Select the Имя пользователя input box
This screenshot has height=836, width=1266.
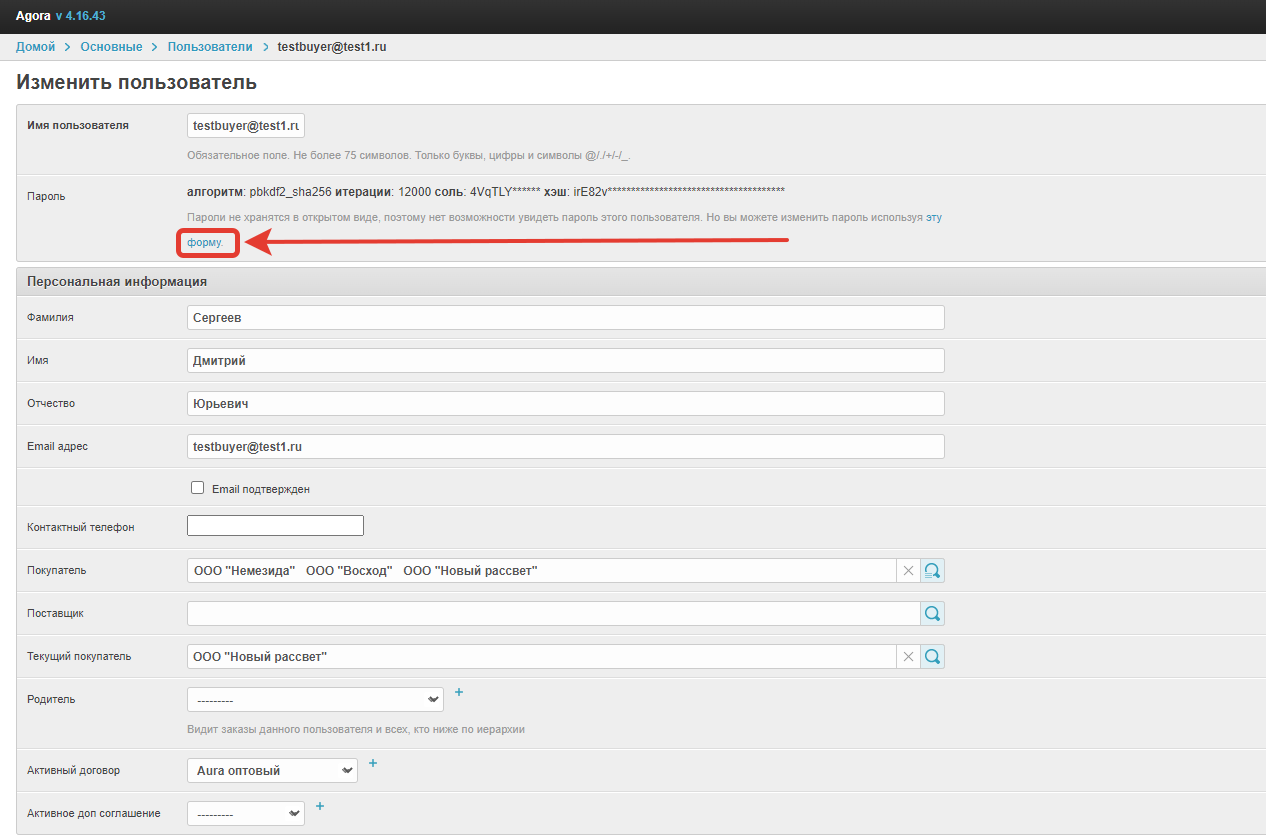point(246,126)
